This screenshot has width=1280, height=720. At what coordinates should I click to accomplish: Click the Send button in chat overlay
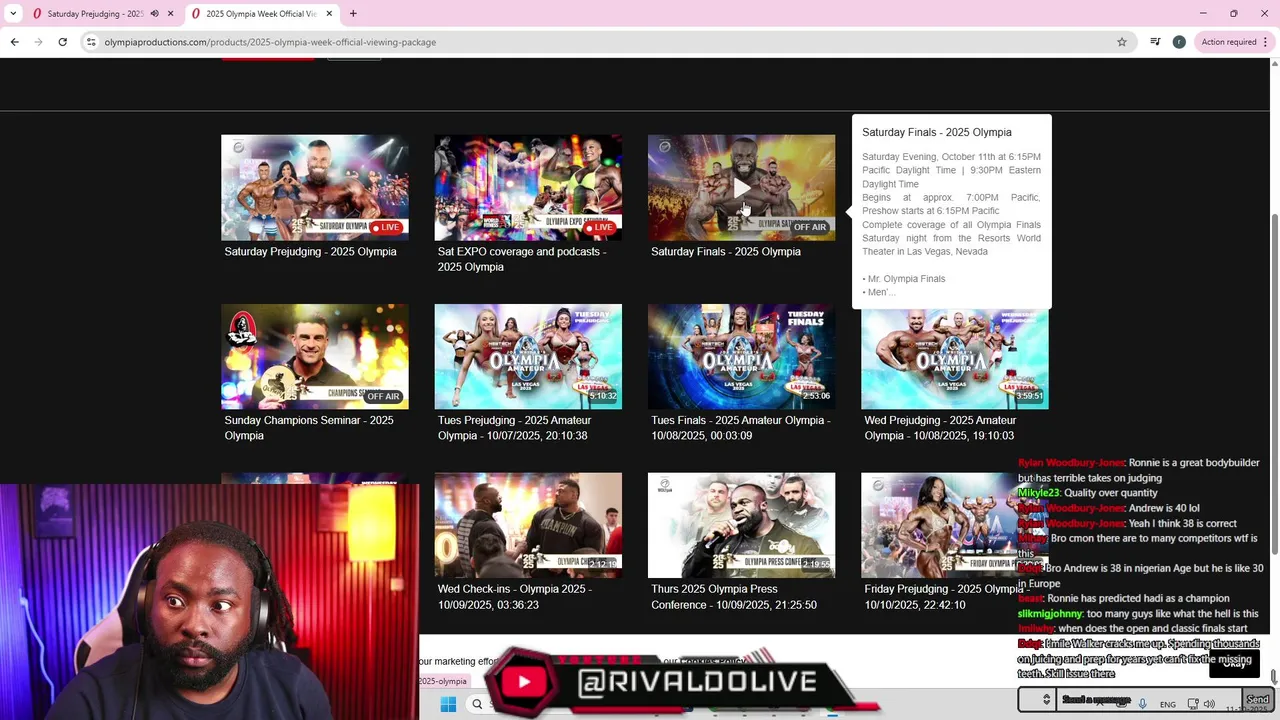point(1258,700)
